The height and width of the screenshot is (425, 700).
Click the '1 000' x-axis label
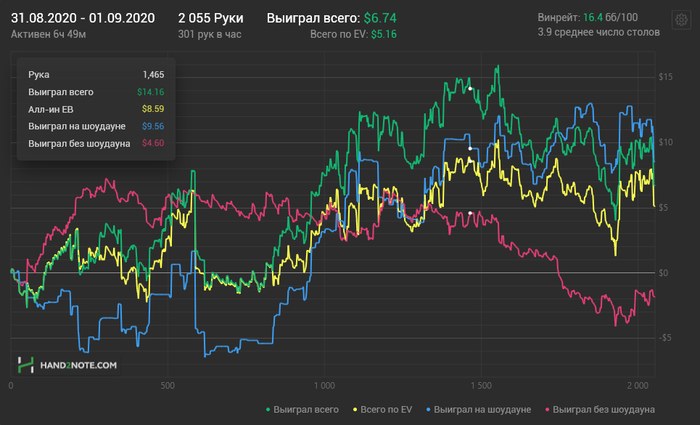tap(324, 385)
